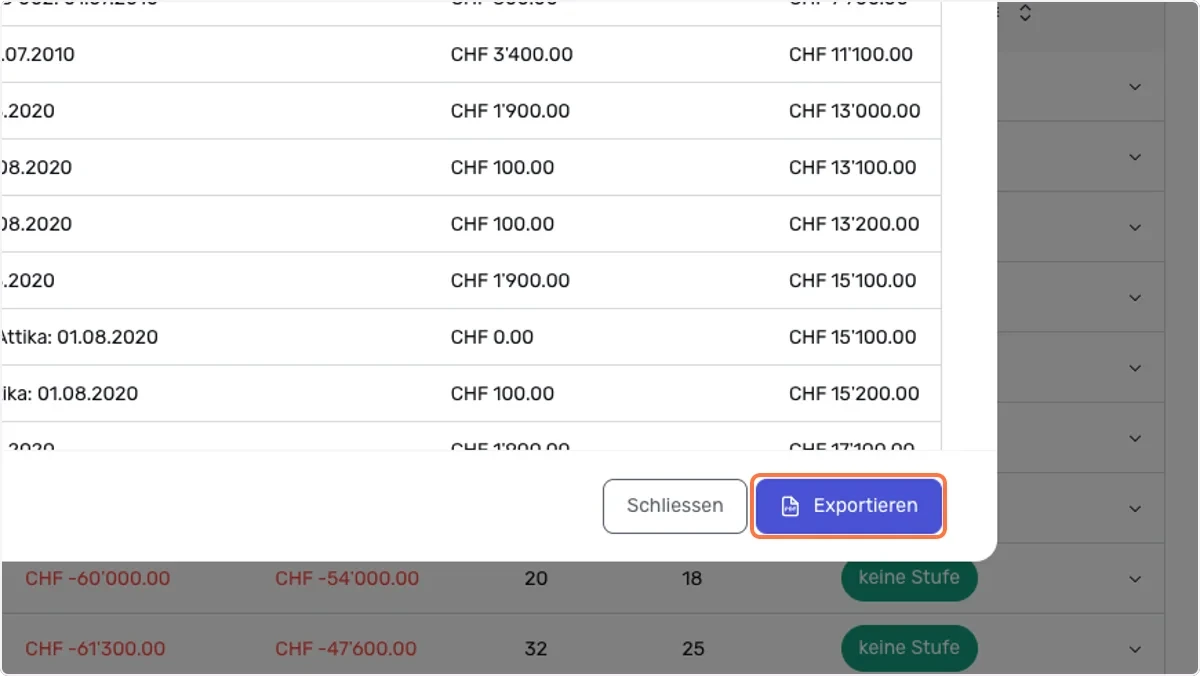The width and height of the screenshot is (1200, 676).
Task: Click the Exportieren button
Action: [848, 506]
